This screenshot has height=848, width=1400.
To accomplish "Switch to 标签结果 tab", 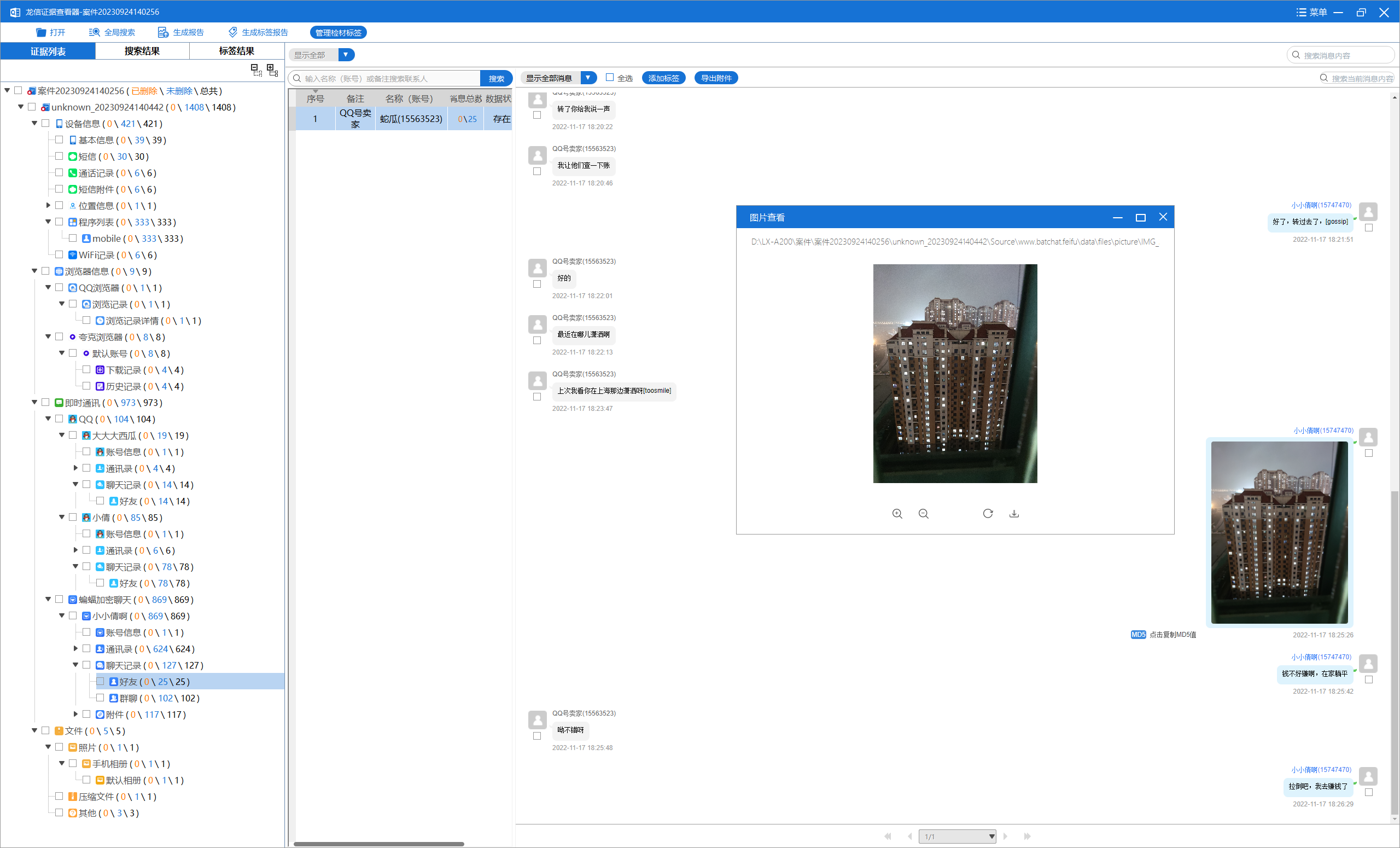I will coord(236,51).
